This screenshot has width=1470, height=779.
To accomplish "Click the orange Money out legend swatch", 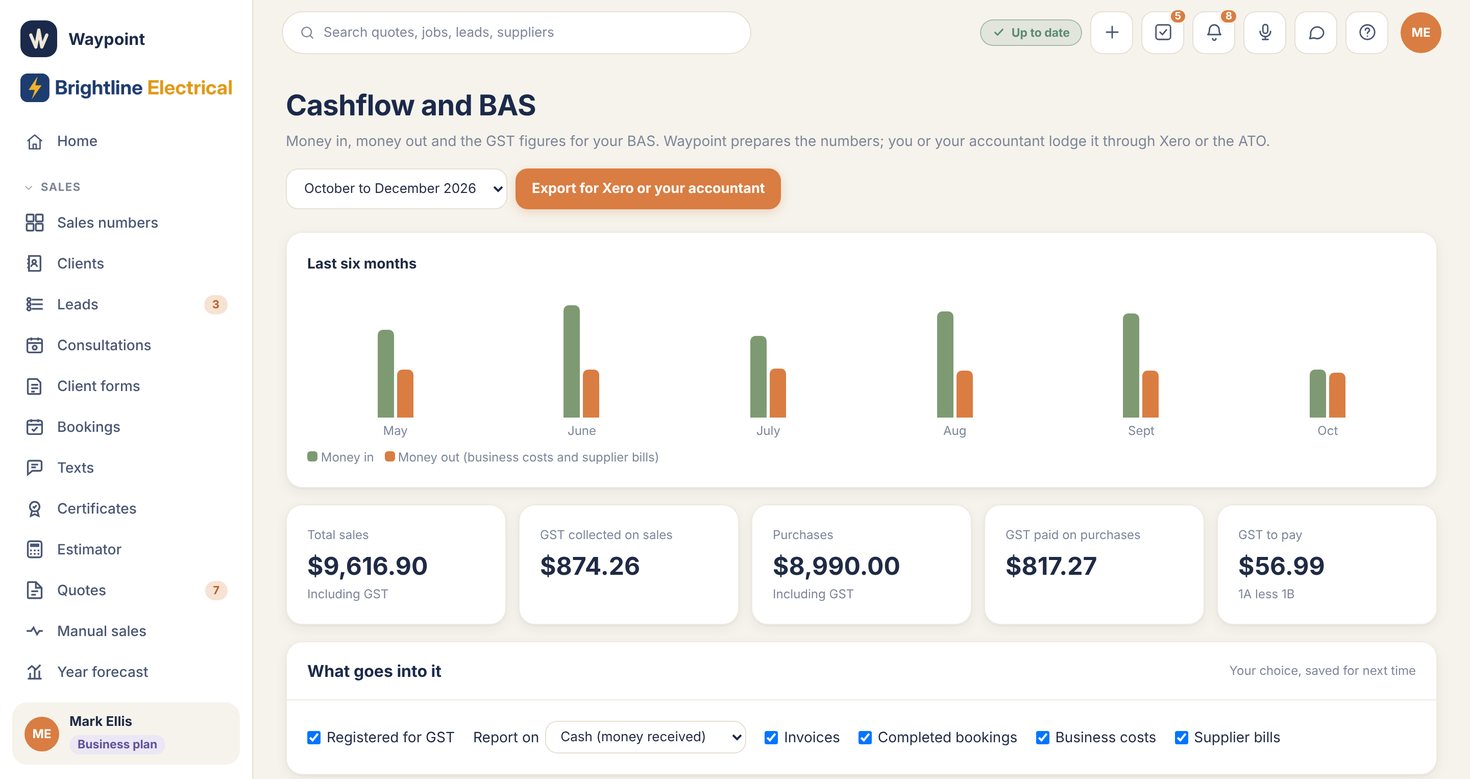I will click(x=390, y=456).
